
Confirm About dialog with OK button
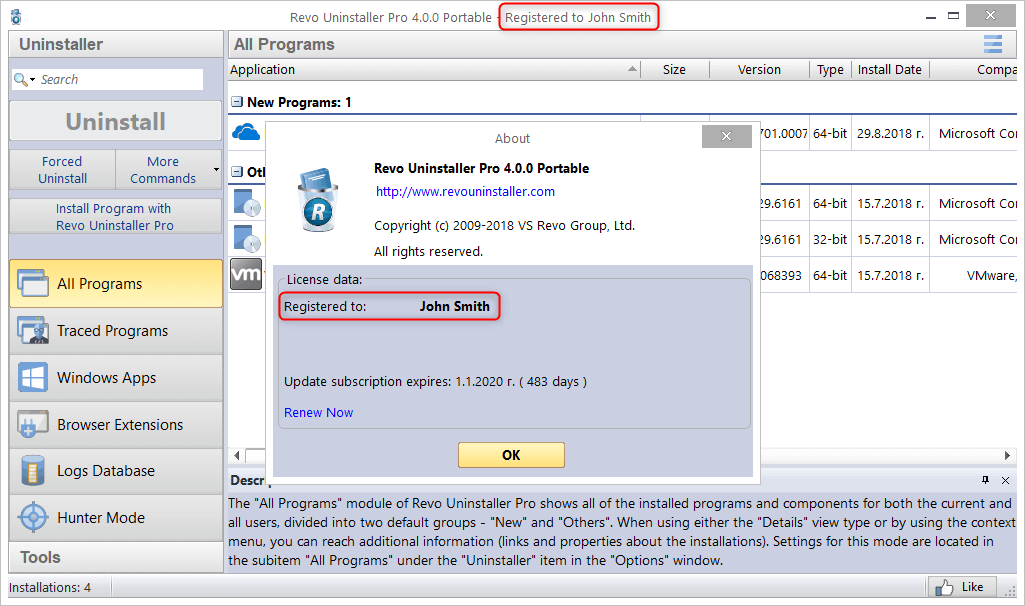pyautogui.click(x=511, y=455)
